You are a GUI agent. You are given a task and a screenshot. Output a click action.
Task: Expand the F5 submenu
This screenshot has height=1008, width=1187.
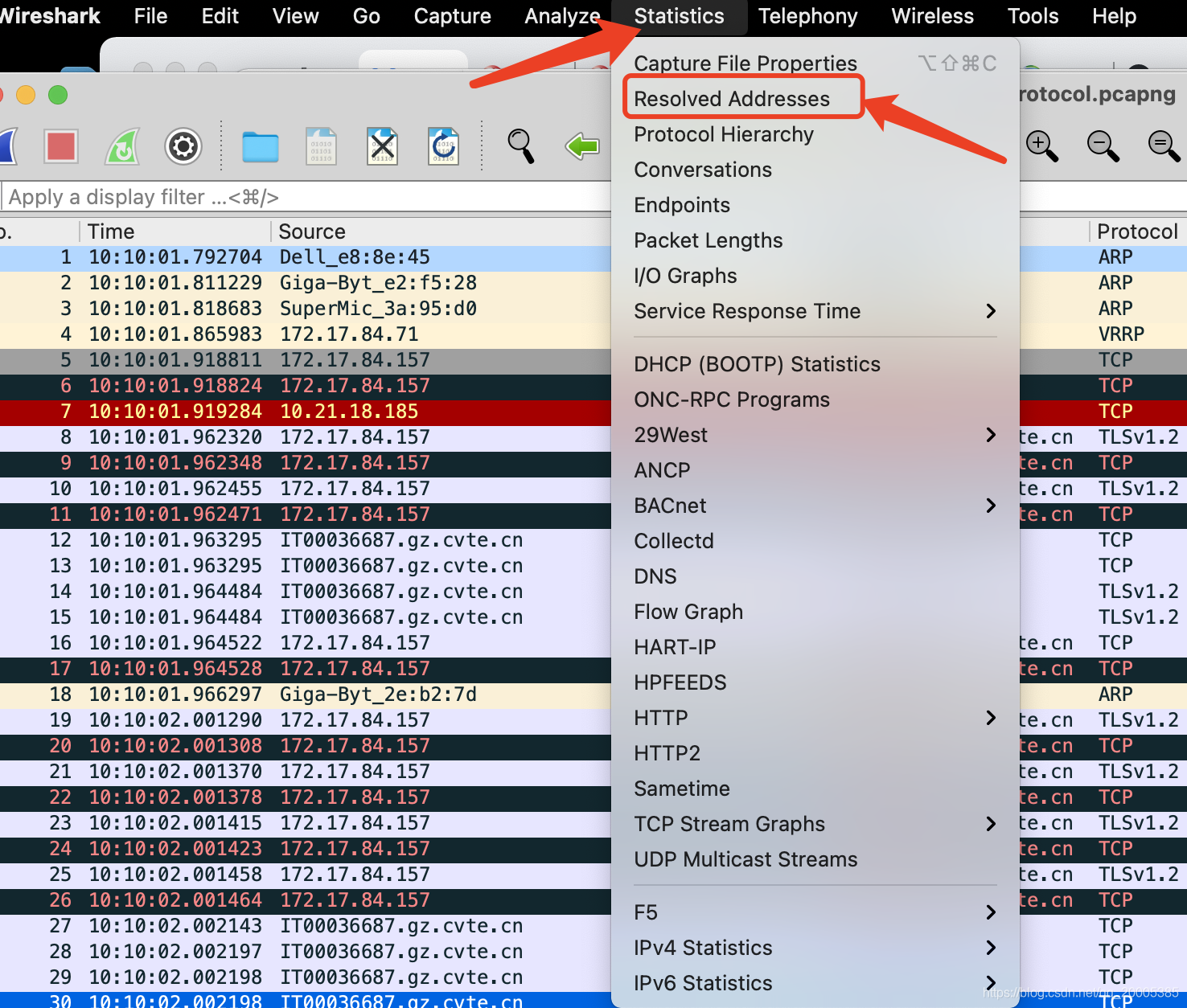coord(815,912)
